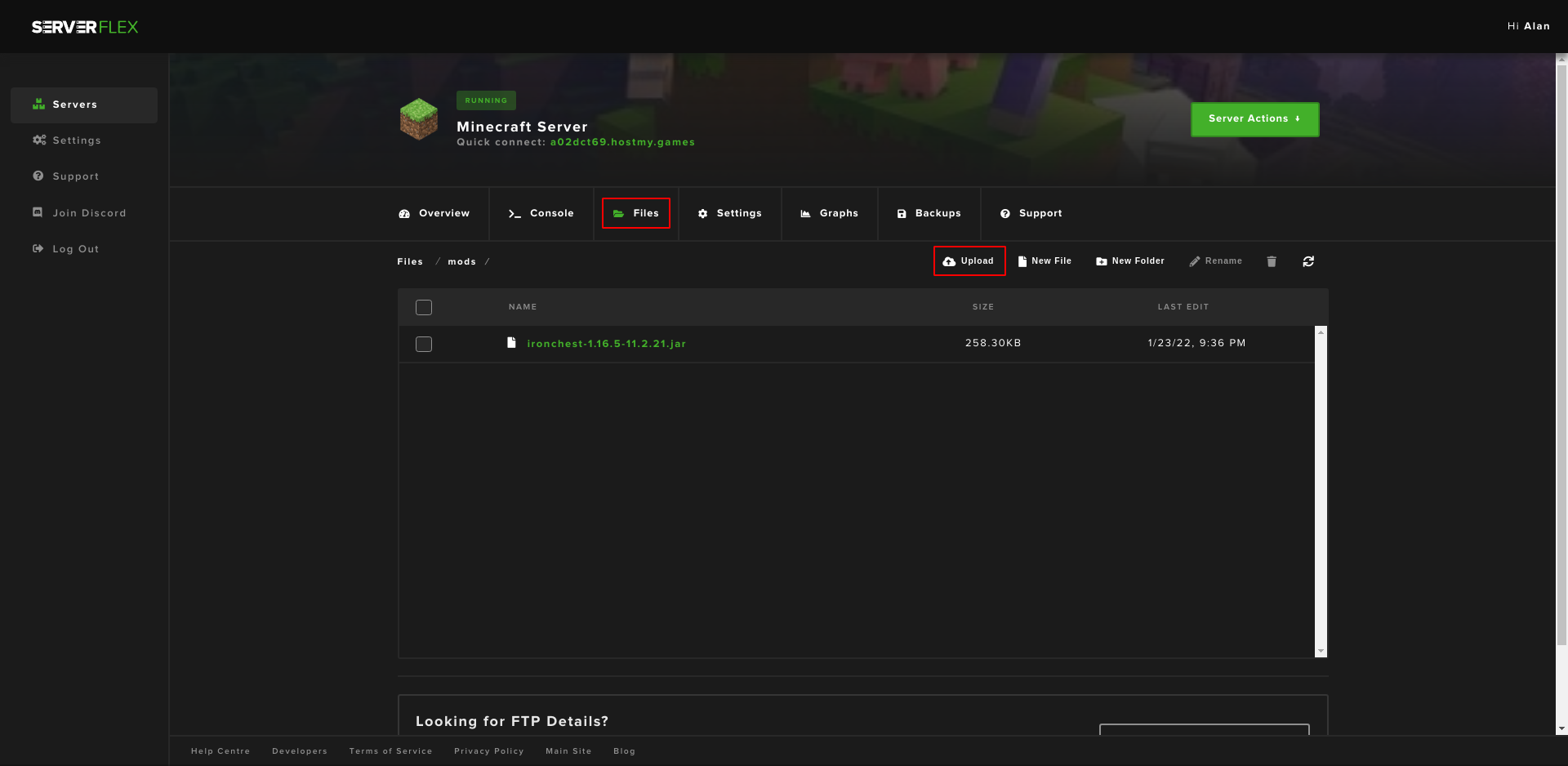Image resolution: width=1568 pixels, height=766 pixels.
Task: Click the LAST EDIT column header
Action: [x=1183, y=307]
